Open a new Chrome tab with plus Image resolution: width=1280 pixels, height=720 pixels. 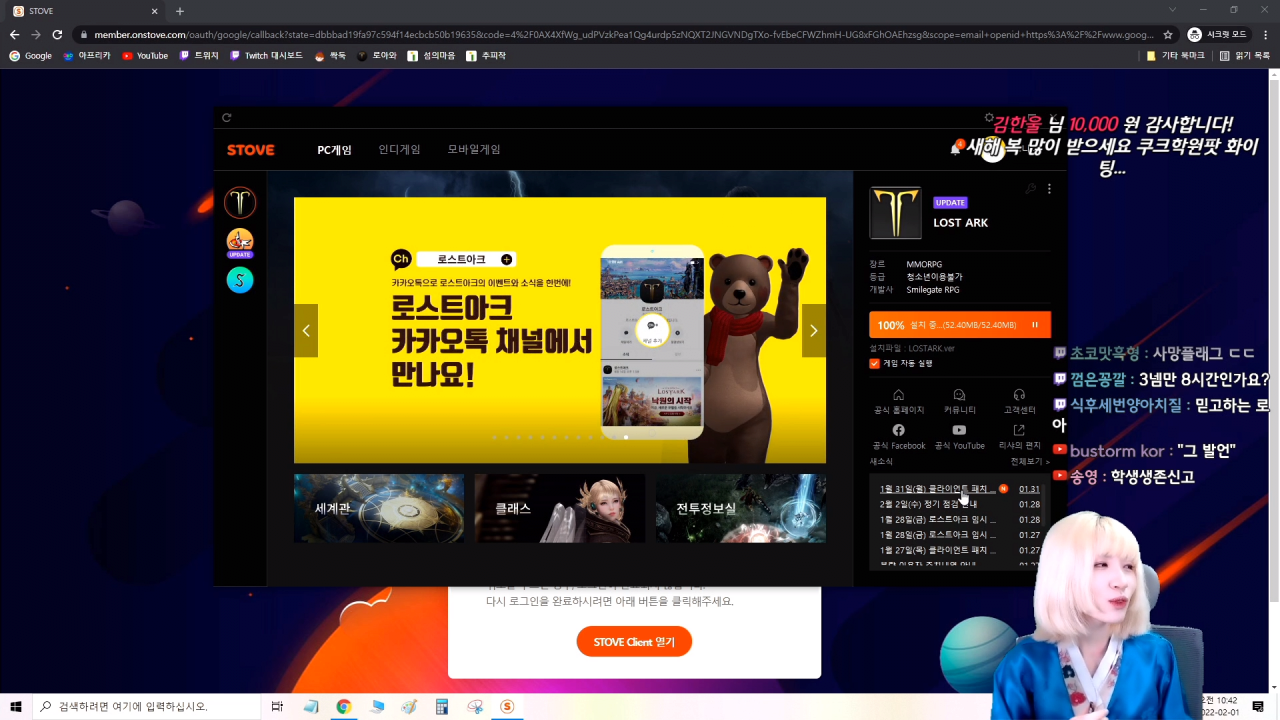(x=180, y=11)
